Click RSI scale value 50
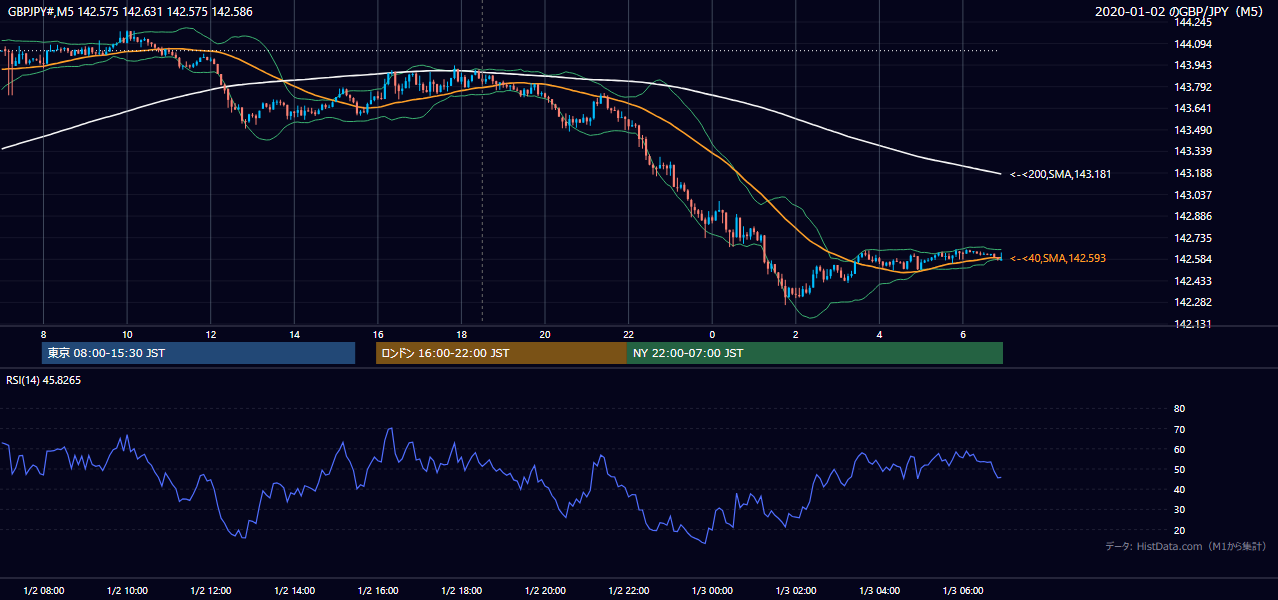Screen dimensions: 1278x600 (1179, 469)
